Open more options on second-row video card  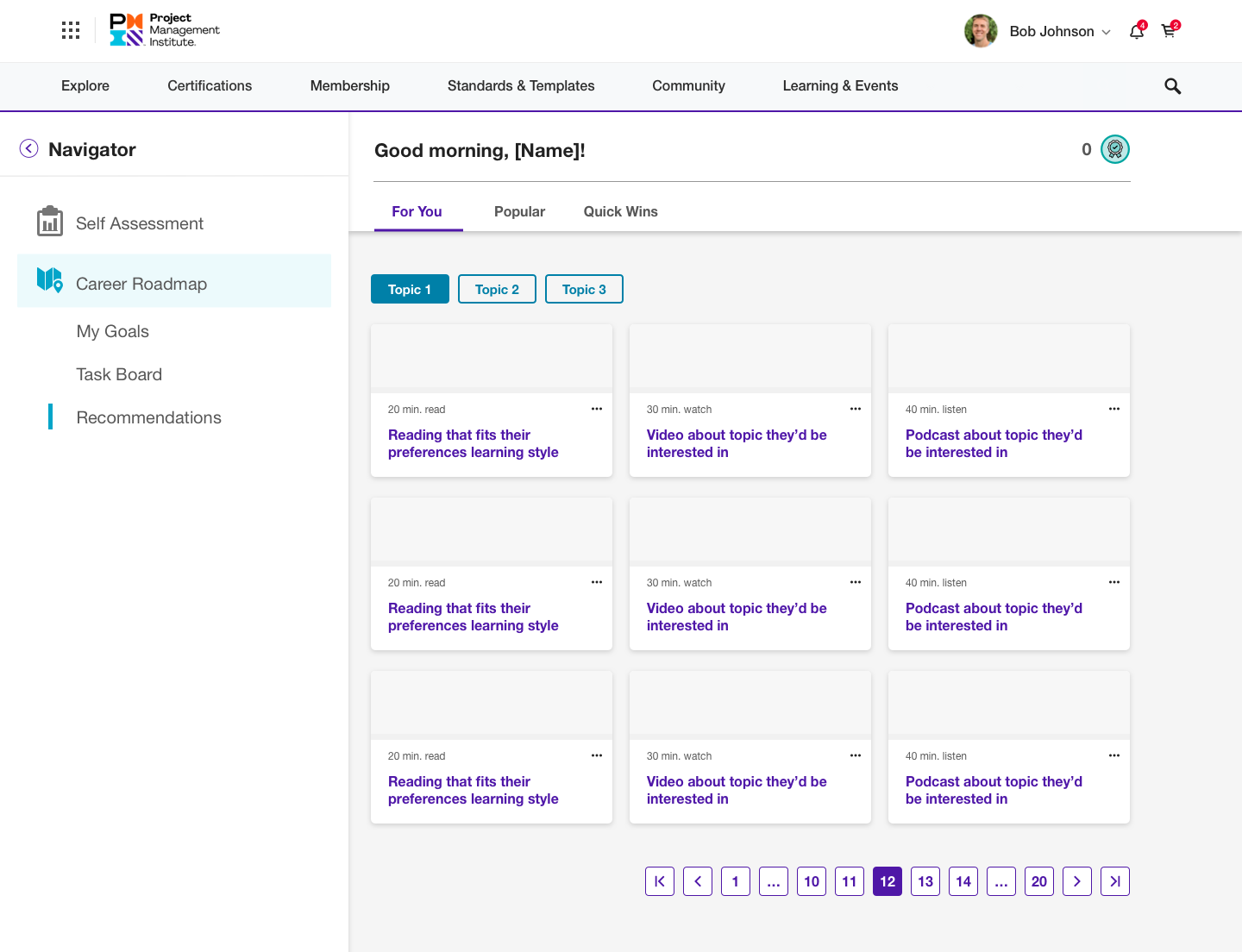(856, 582)
